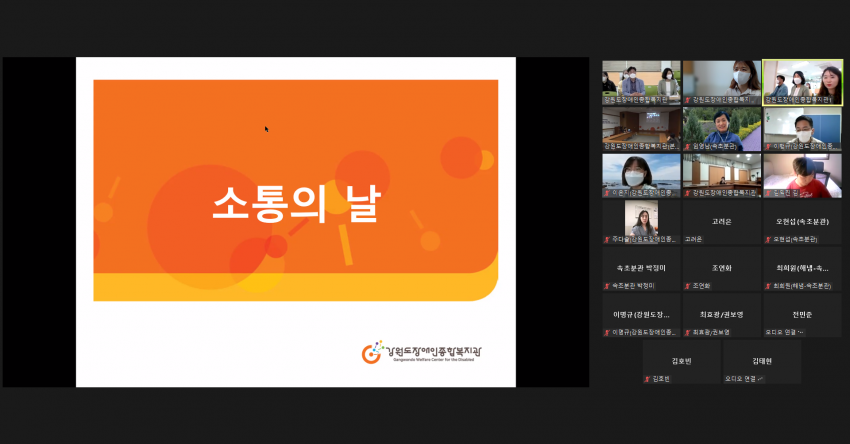
Task: Select 최희원(해냄-속... participant tile
Action: tap(803, 268)
